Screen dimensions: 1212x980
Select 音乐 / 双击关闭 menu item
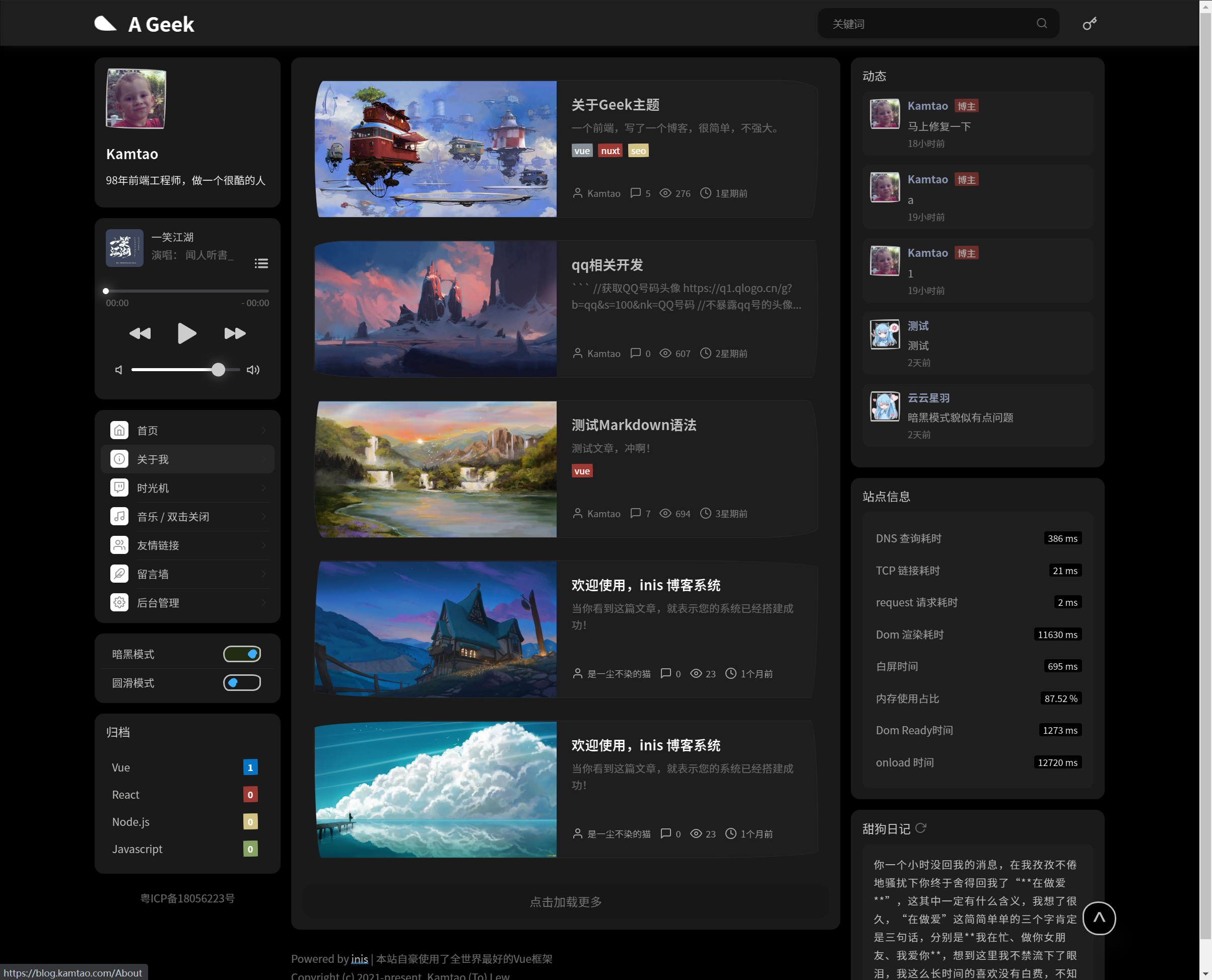[x=187, y=517]
